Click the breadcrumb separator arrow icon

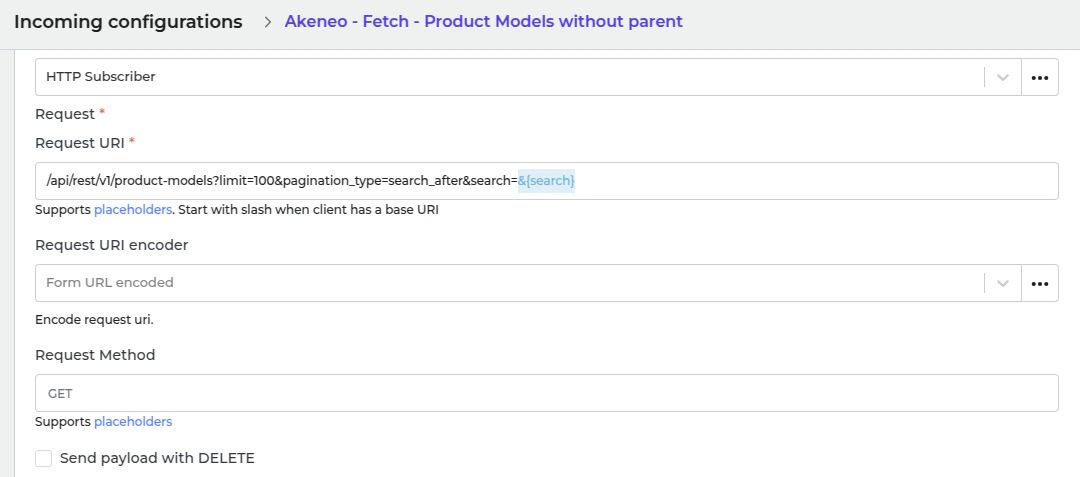pos(268,22)
